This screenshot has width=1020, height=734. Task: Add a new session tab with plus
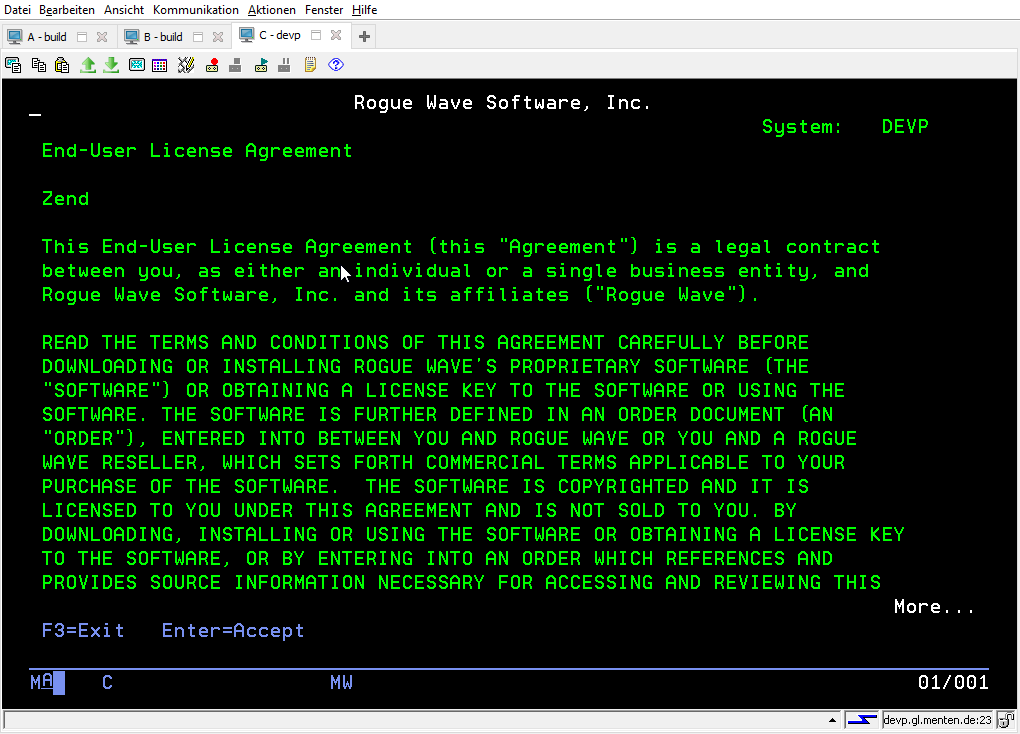[x=364, y=37]
